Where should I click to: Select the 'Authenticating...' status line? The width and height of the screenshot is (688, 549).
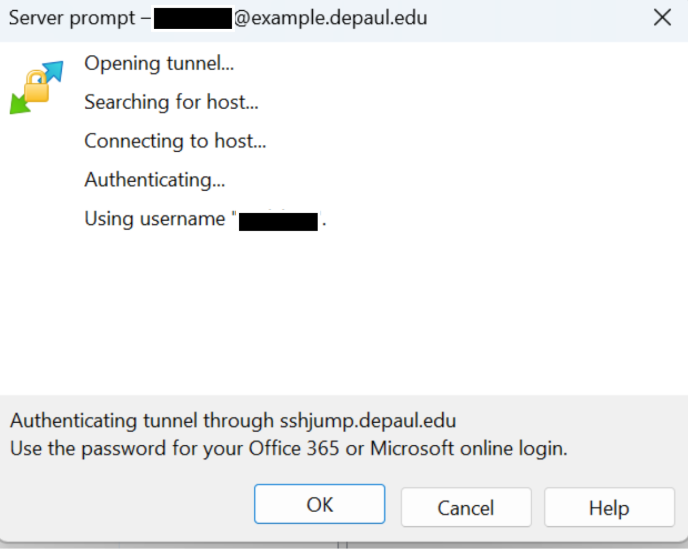(x=154, y=180)
